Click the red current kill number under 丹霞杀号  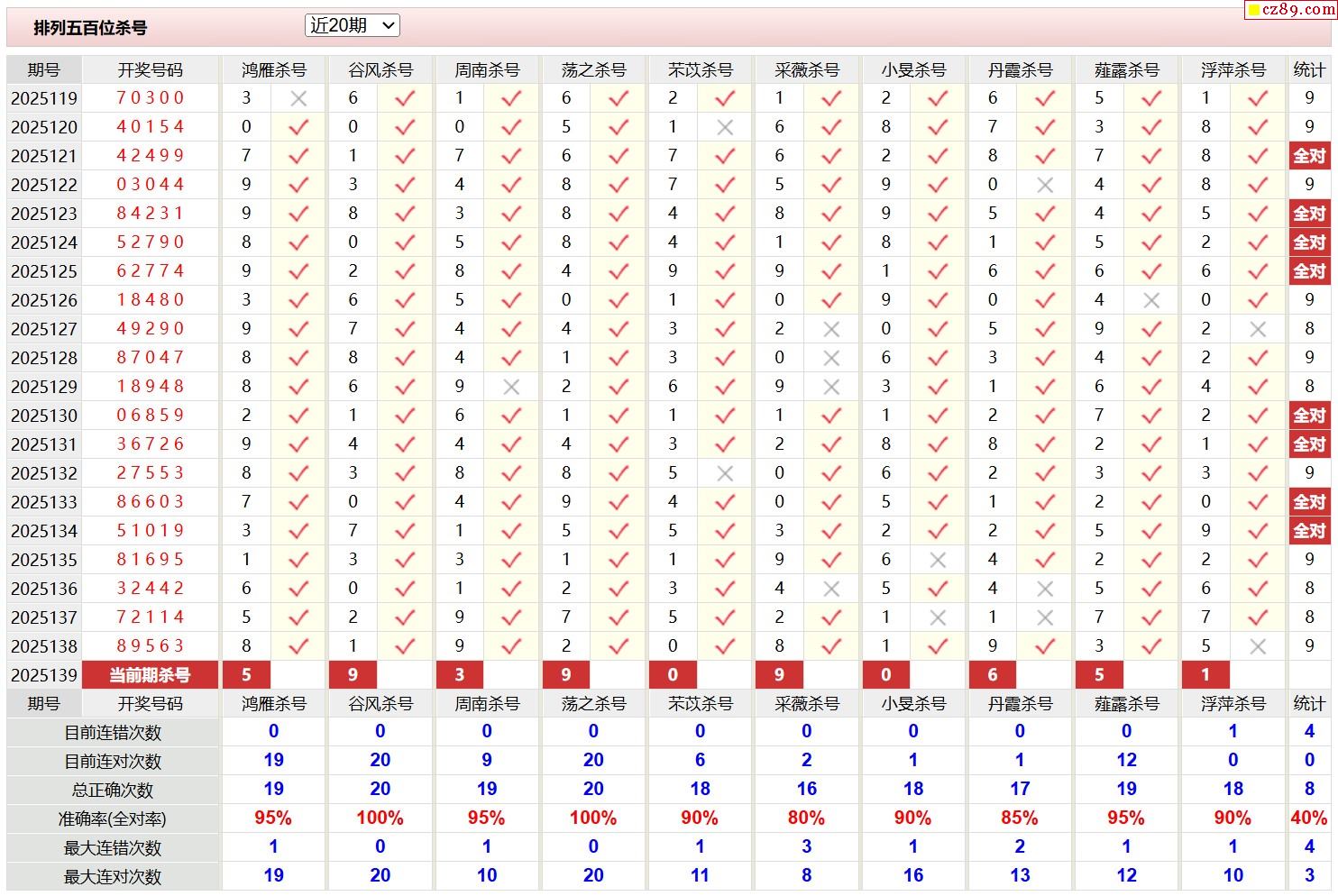click(993, 675)
